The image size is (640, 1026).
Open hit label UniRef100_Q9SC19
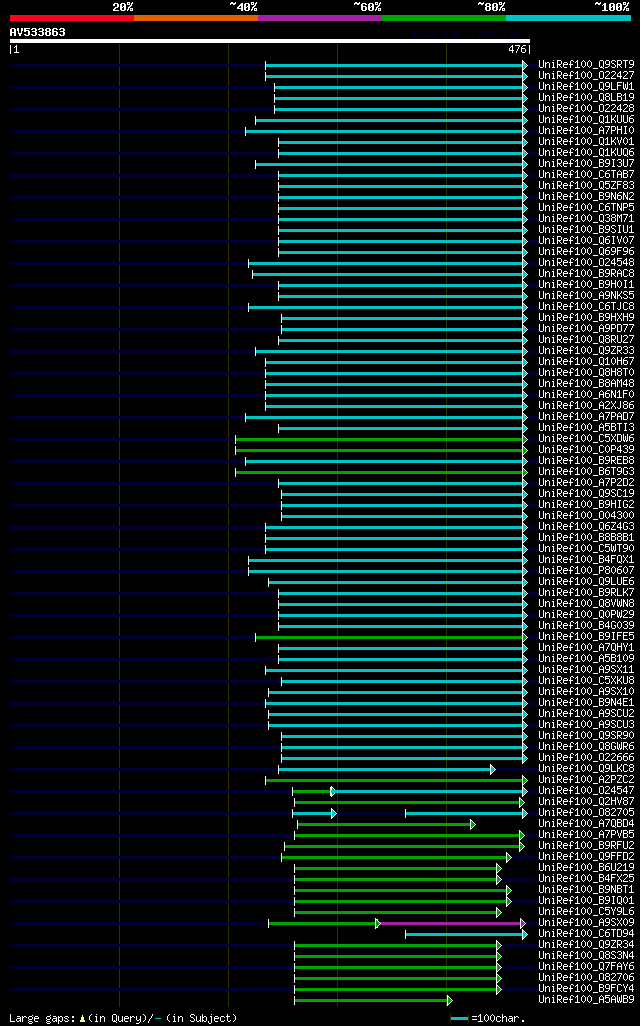coord(586,493)
